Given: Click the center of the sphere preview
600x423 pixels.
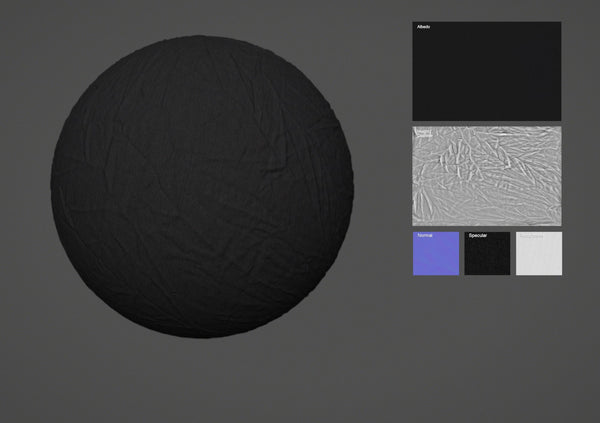Looking at the screenshot, I should (x=202, y=187).
